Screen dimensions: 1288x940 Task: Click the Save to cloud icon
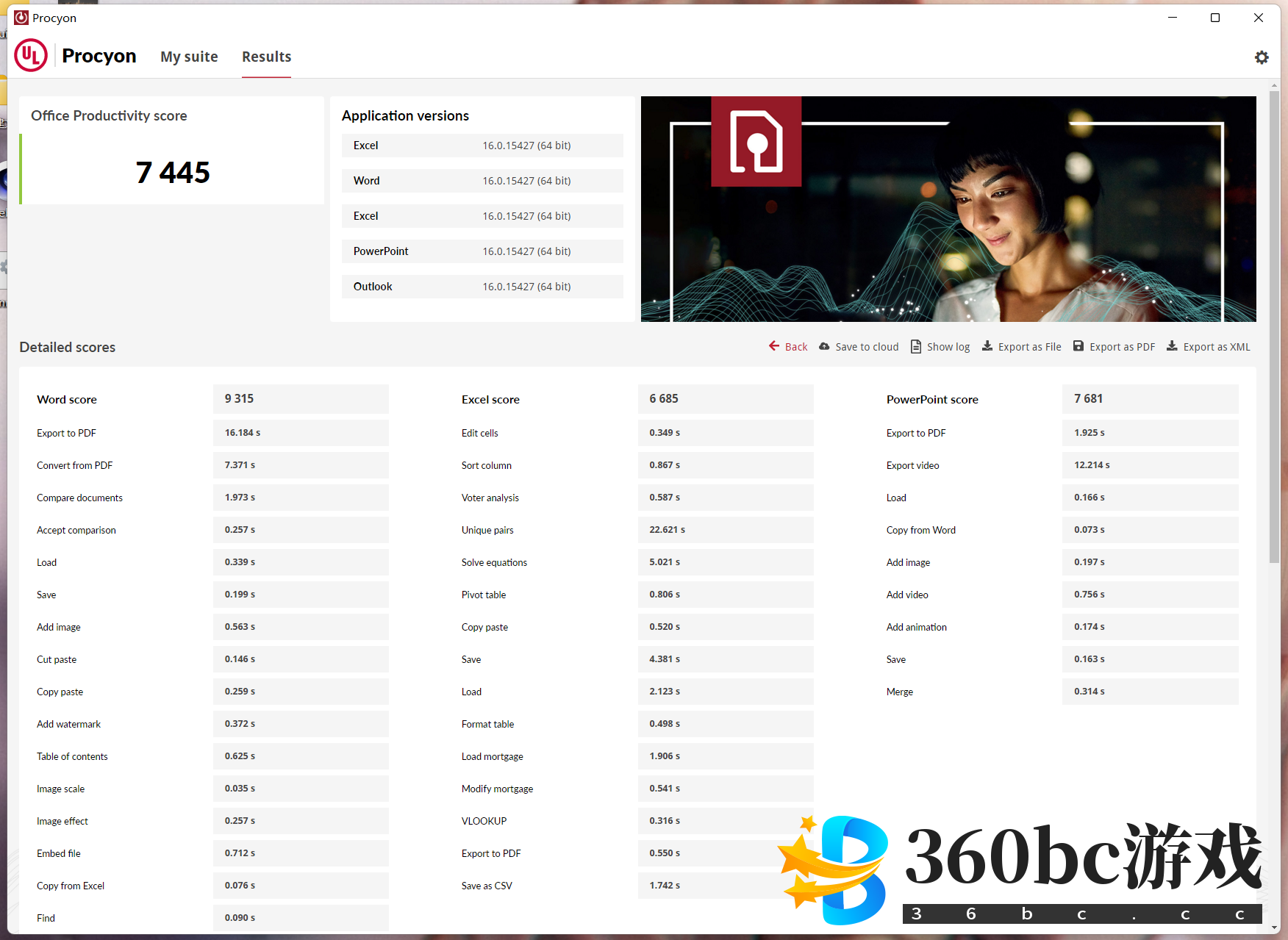824,346
